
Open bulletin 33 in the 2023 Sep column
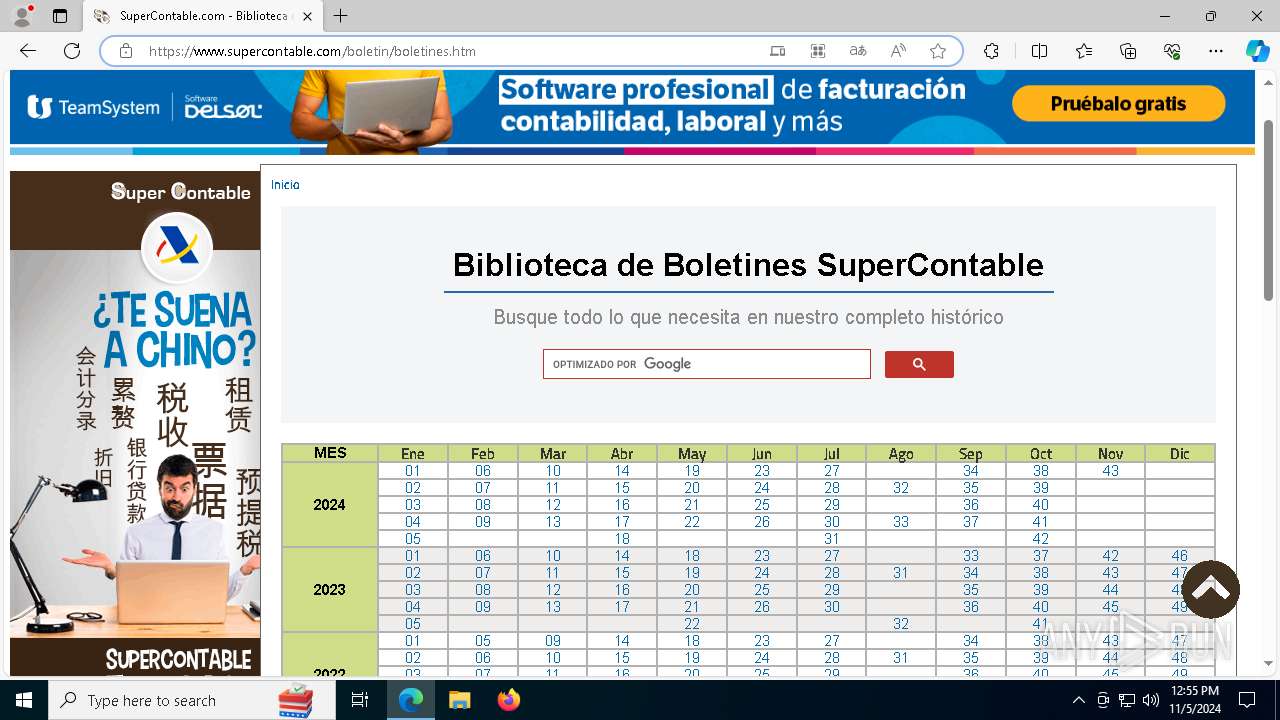(x=971, y=556)
